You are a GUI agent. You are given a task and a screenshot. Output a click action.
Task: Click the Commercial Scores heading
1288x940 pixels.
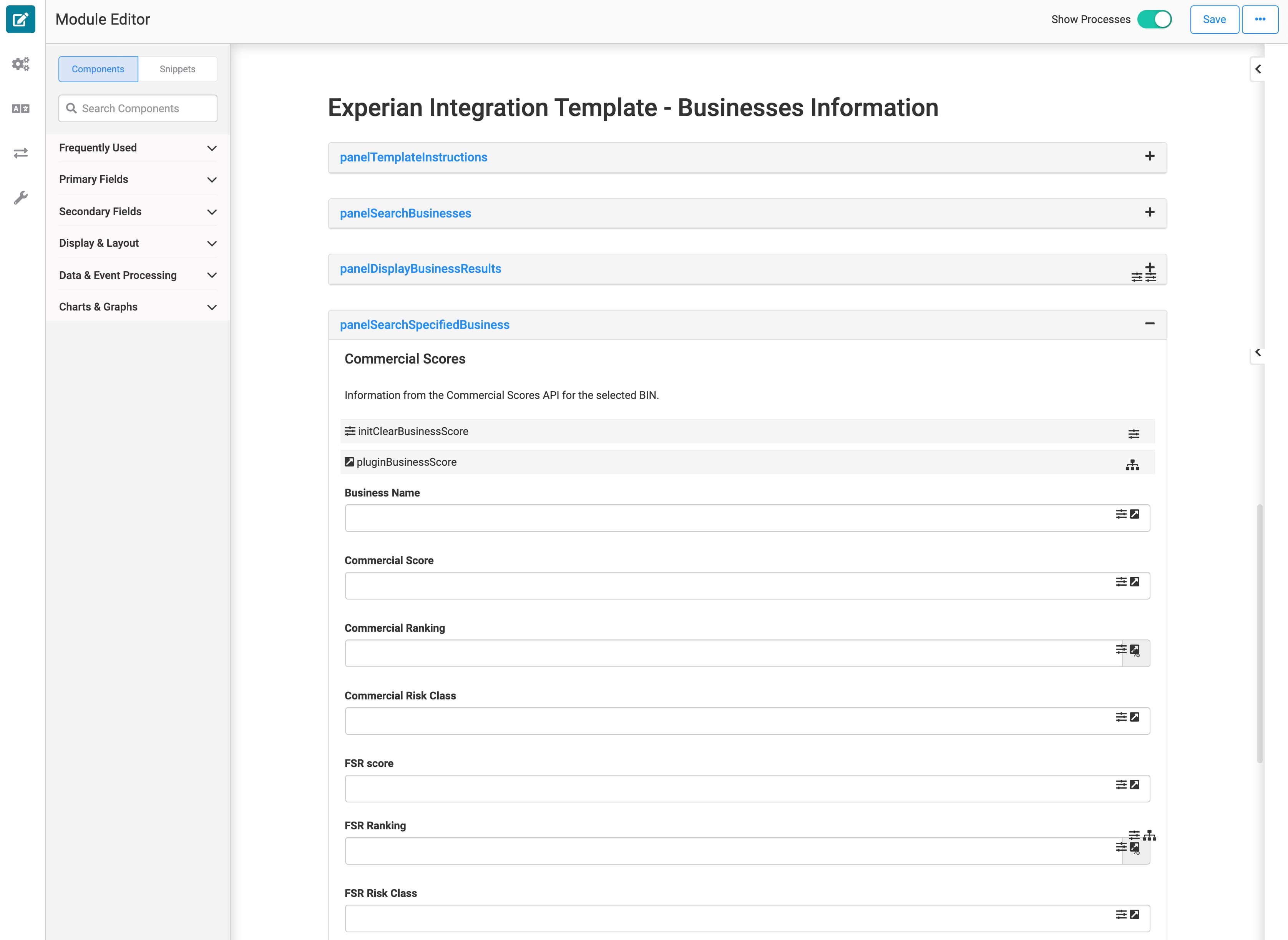(x=405, y=359)
